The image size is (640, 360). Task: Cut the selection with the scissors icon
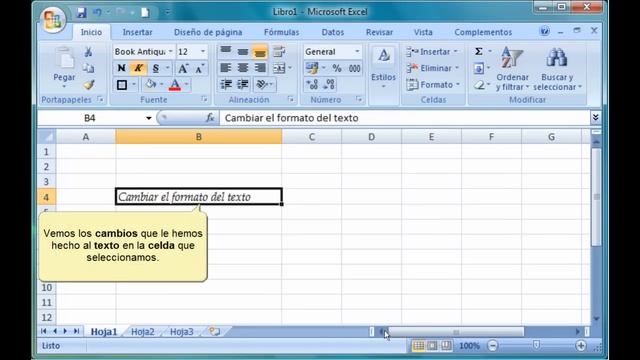(89, 52)
